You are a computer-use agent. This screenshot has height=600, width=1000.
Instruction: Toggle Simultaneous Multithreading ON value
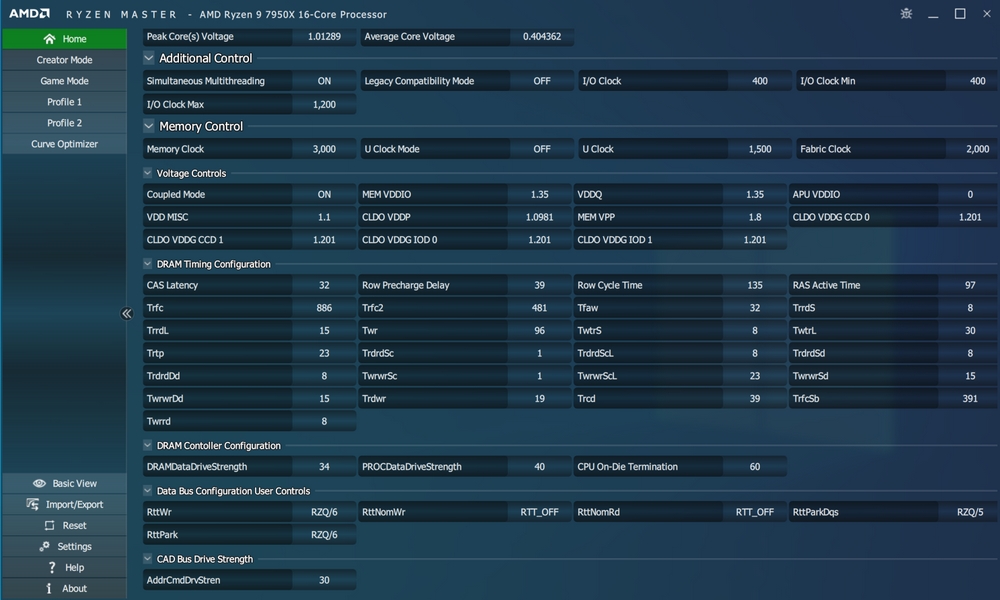(x=324, y=81)
